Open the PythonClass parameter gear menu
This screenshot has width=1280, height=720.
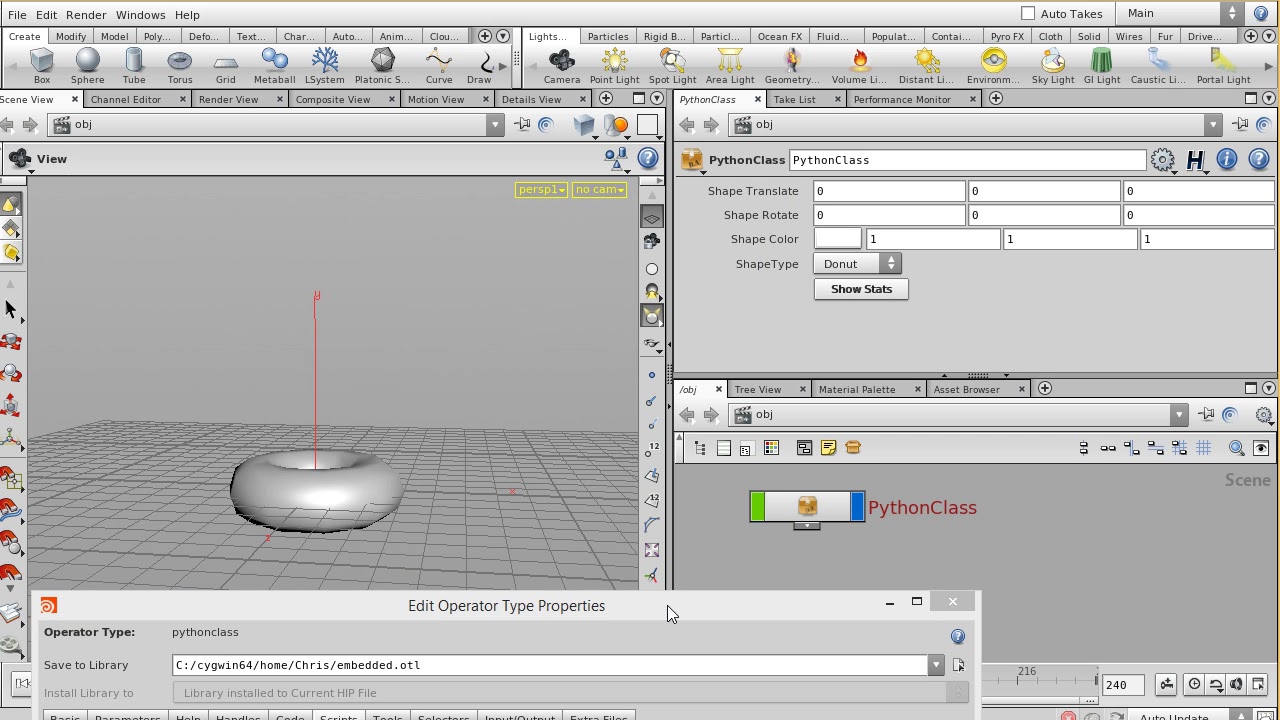(x=1162, y=160)
